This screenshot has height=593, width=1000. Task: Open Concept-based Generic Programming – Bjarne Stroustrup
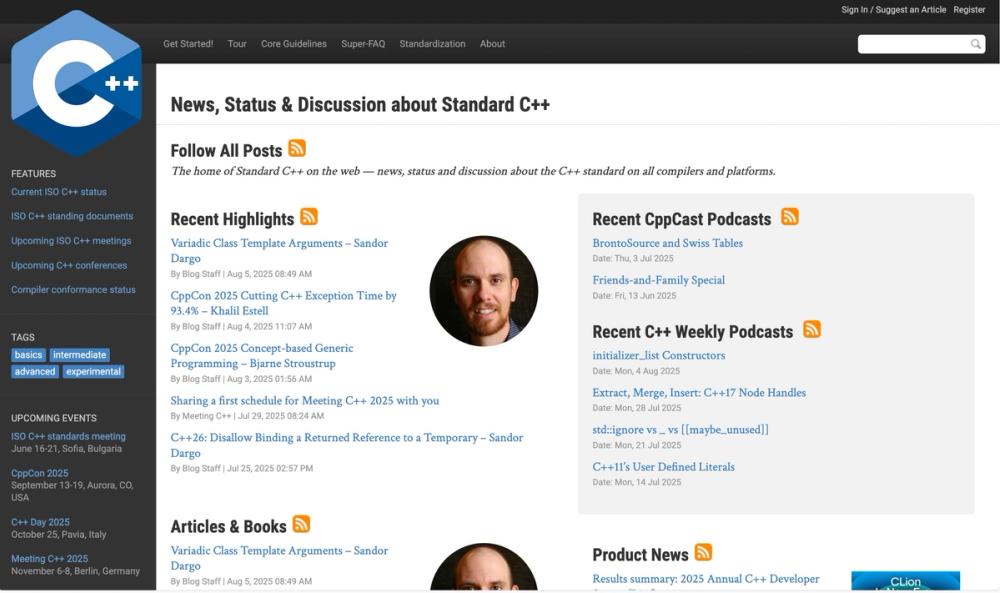click(261, 356)
